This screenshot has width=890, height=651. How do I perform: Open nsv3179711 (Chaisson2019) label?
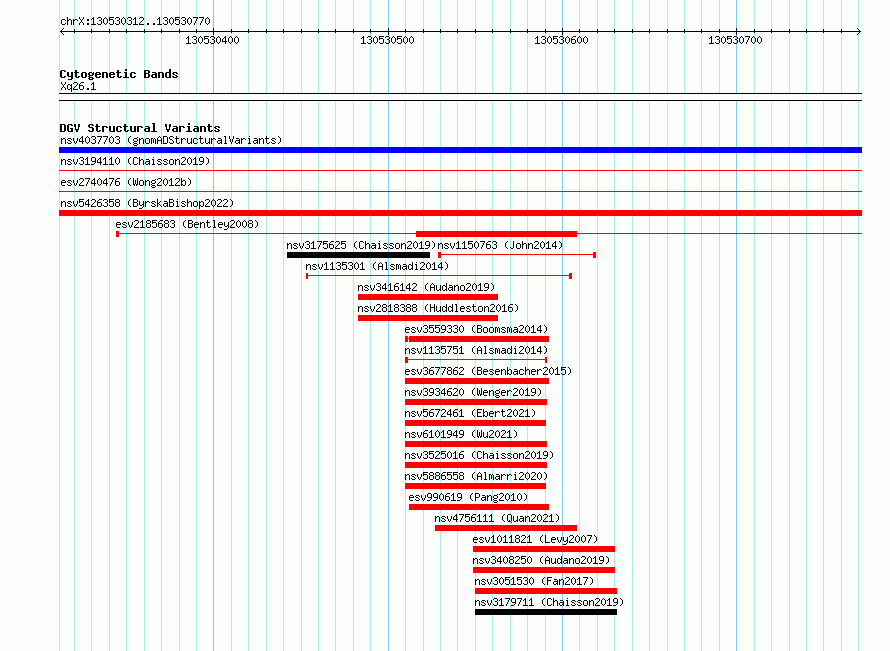tap(549, 602)
